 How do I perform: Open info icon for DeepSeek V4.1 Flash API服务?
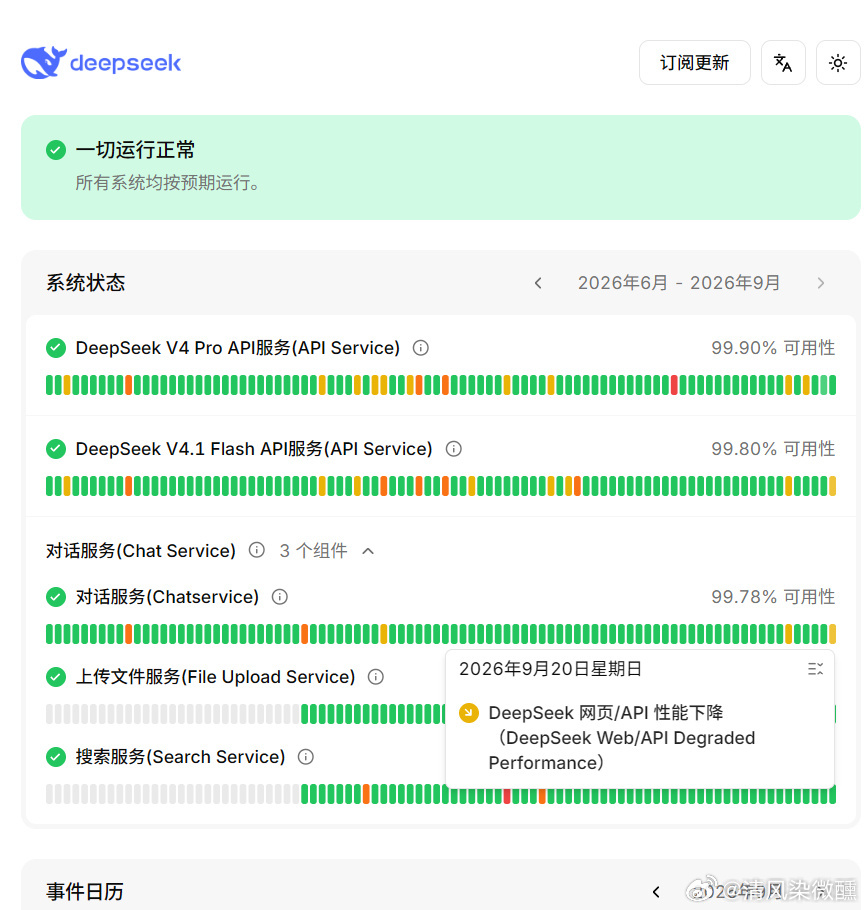pos(453,449)
